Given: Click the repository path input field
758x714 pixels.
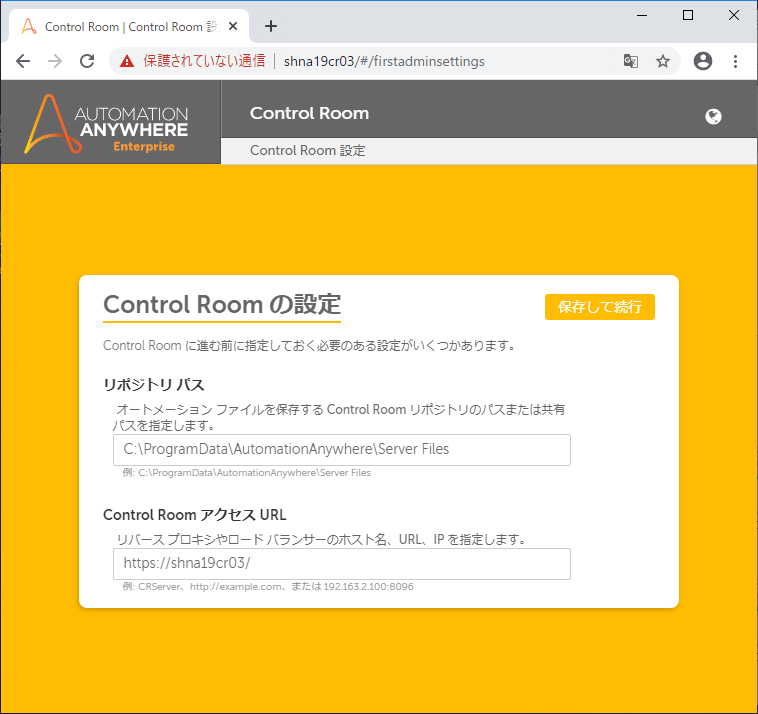Looking at the screenshot, I should 342,450.
